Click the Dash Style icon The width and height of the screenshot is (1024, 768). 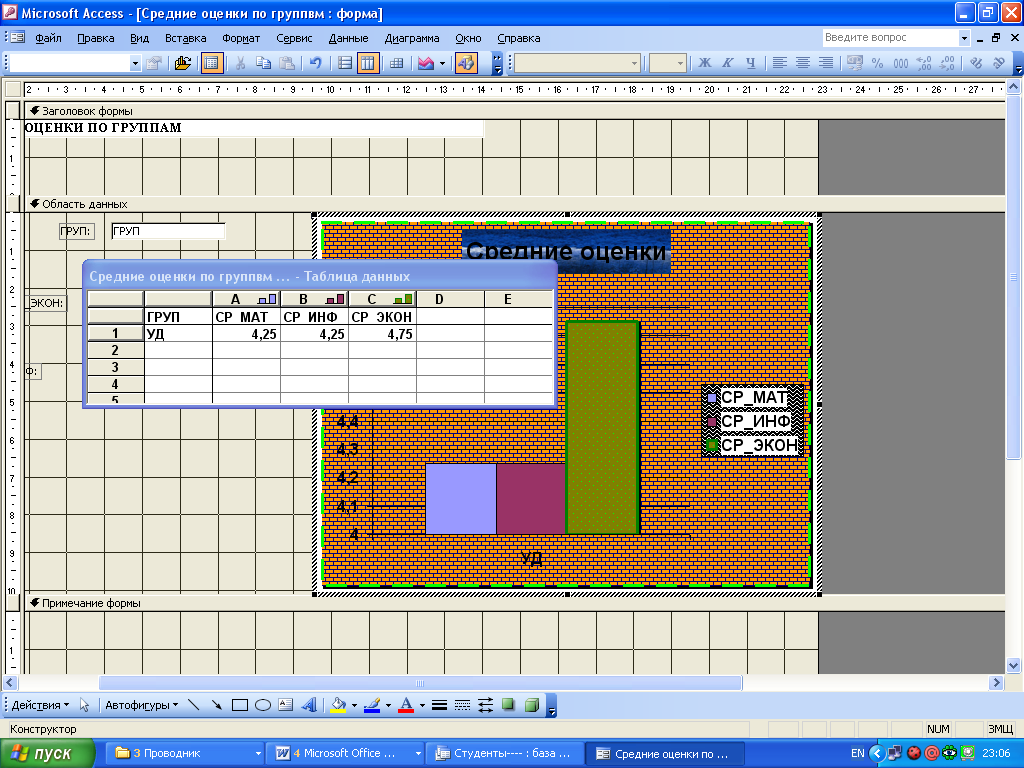click(462, 705)
